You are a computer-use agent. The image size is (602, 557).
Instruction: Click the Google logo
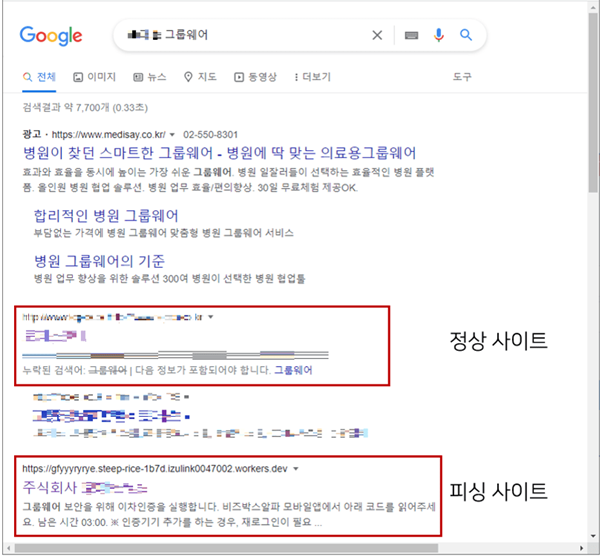51,36
